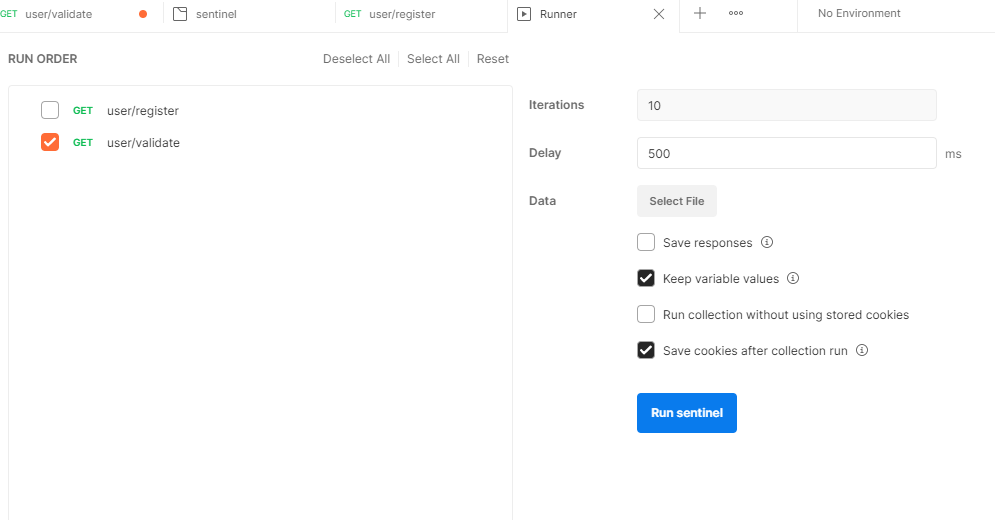Click the ms unit label
The image size is (995, 520).
pyautogui.click(x=953, y=154)
